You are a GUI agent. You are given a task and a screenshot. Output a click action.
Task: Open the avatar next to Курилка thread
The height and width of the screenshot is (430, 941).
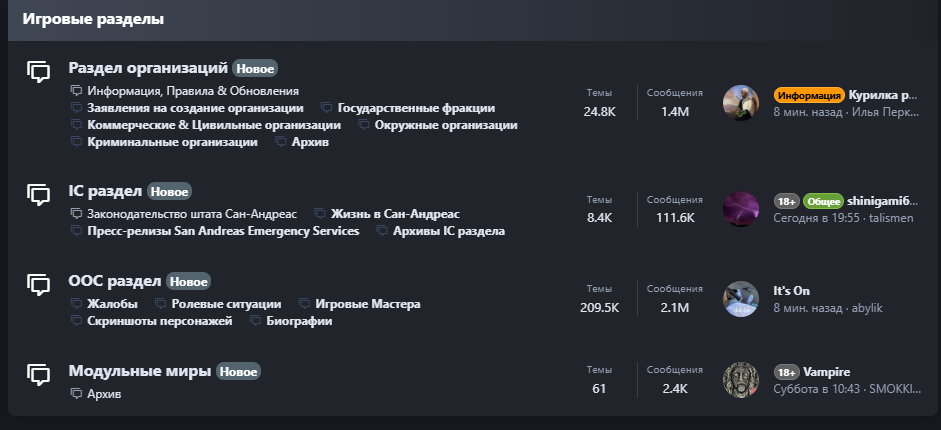740,103
